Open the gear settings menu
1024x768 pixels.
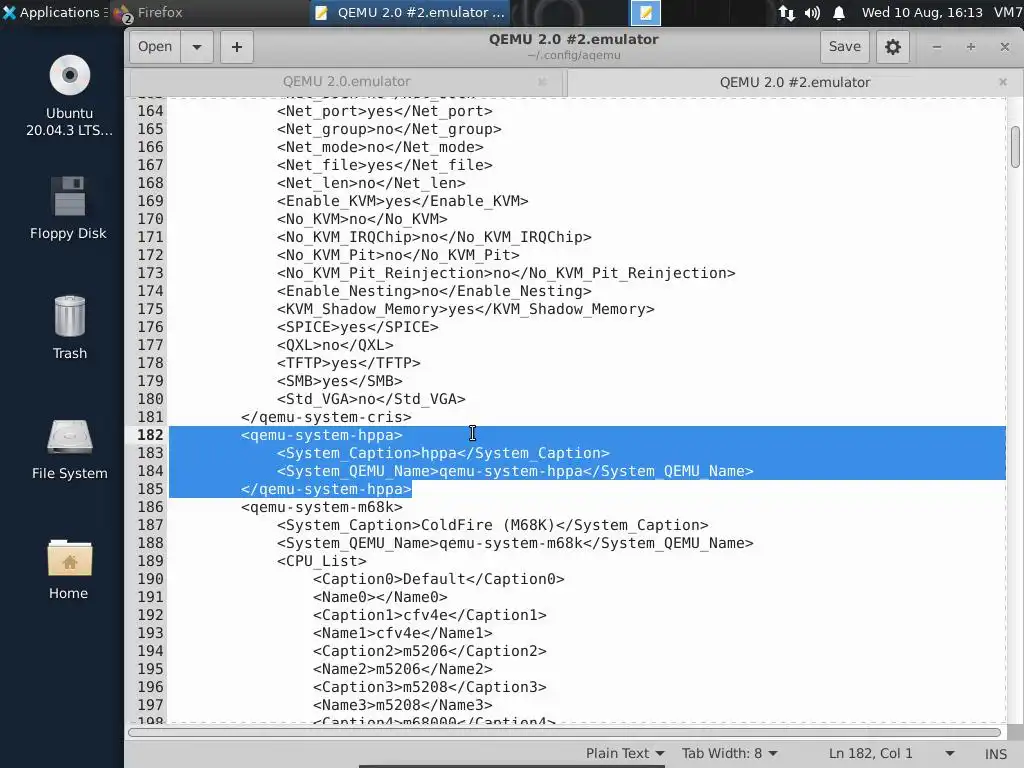tap(893, 47)
